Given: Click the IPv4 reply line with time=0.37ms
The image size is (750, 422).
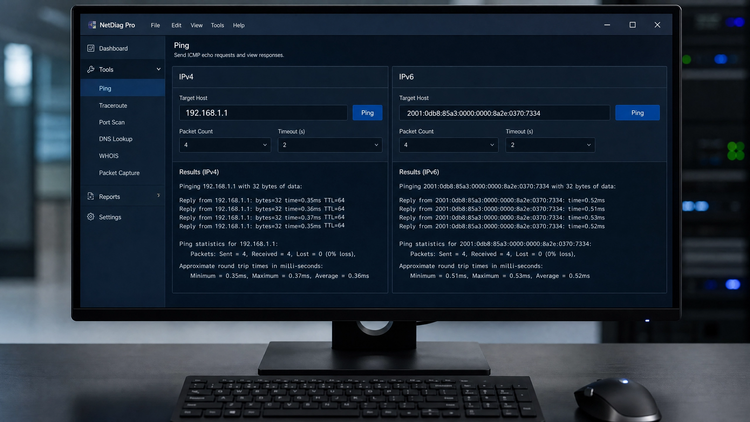Looking at the screenshot, I should tap(262, 217).
